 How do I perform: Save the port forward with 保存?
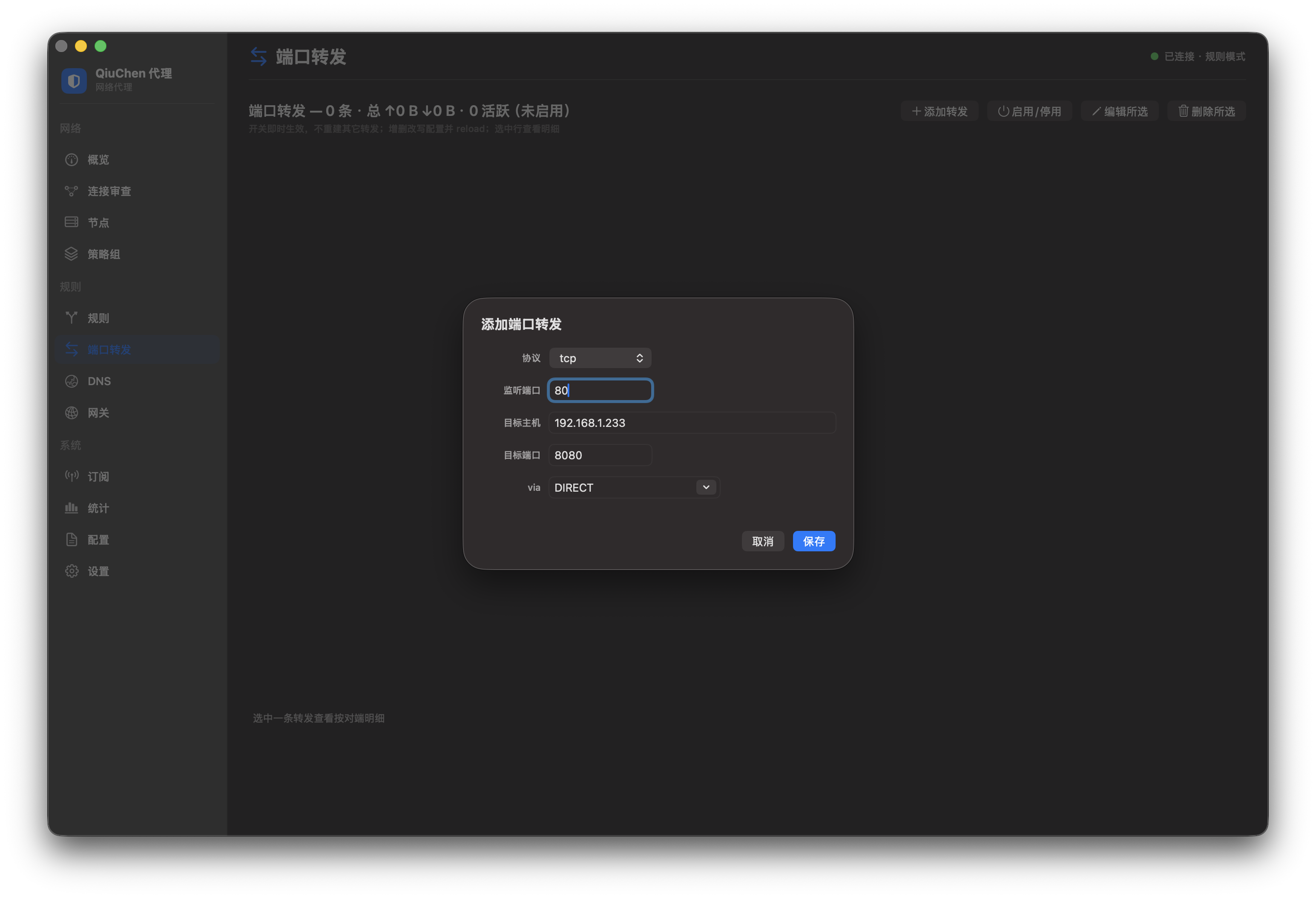click(x=814, y=541)
